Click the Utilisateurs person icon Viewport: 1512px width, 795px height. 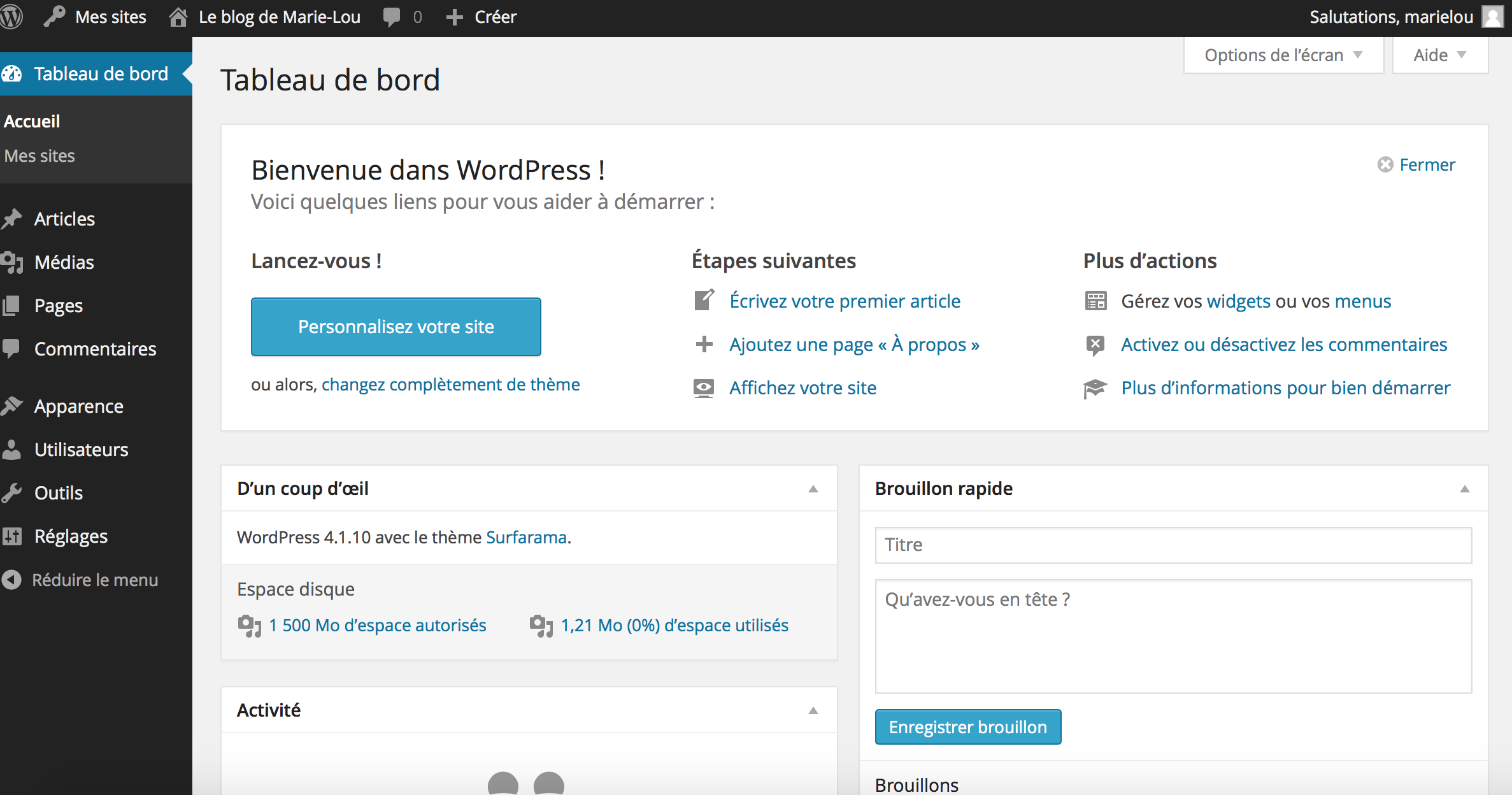pyautogui.click(x=11, y=449)
